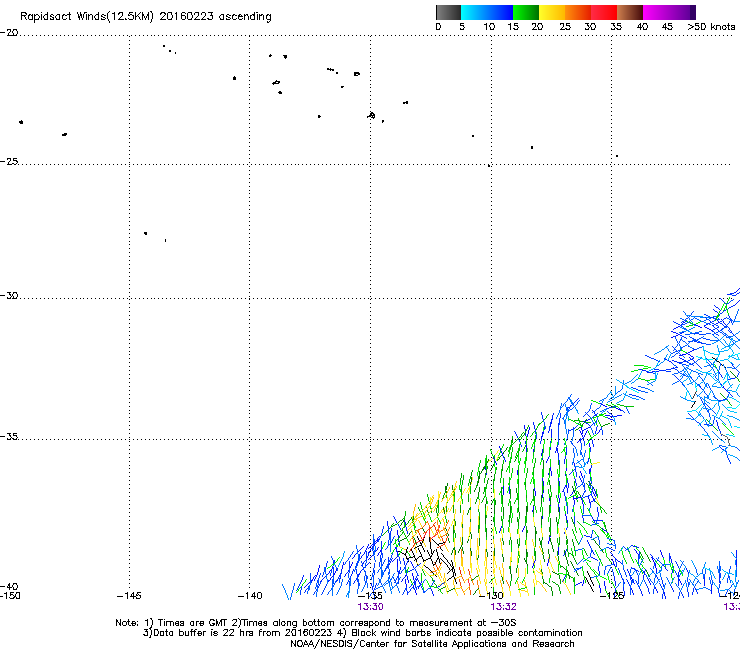Screen dimensions: 740x650
Task: Click the legend label '40' under color bar
Action: click(642, 27)
